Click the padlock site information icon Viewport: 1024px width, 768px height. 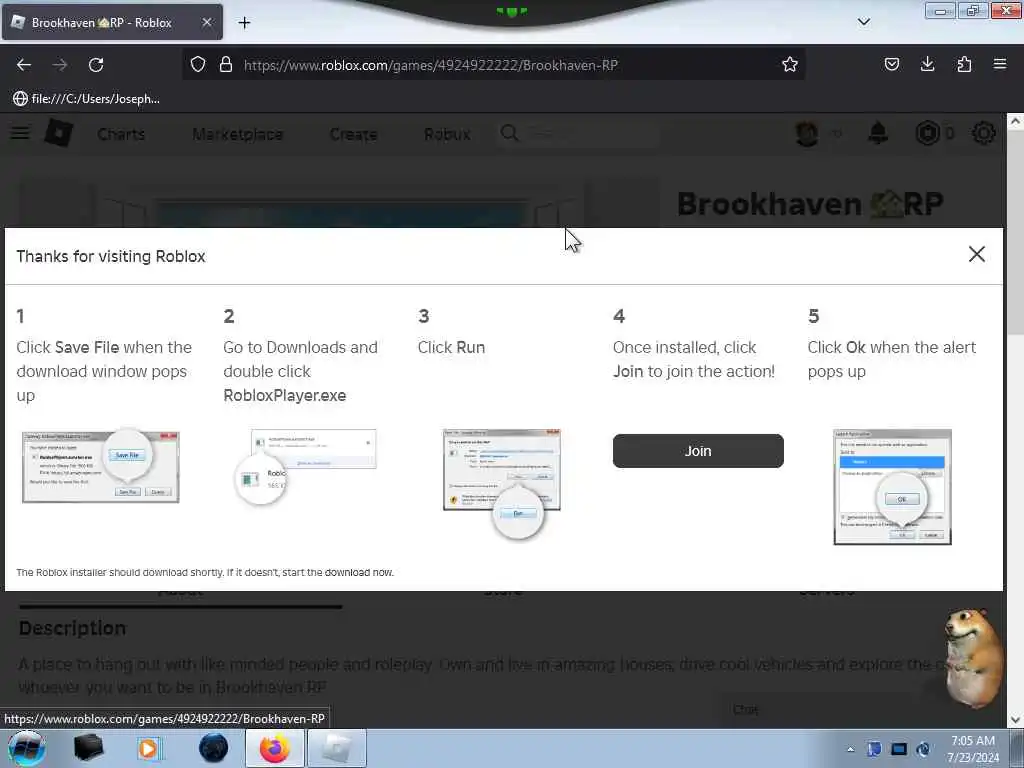pyautogui.click(x=226, y=65)
